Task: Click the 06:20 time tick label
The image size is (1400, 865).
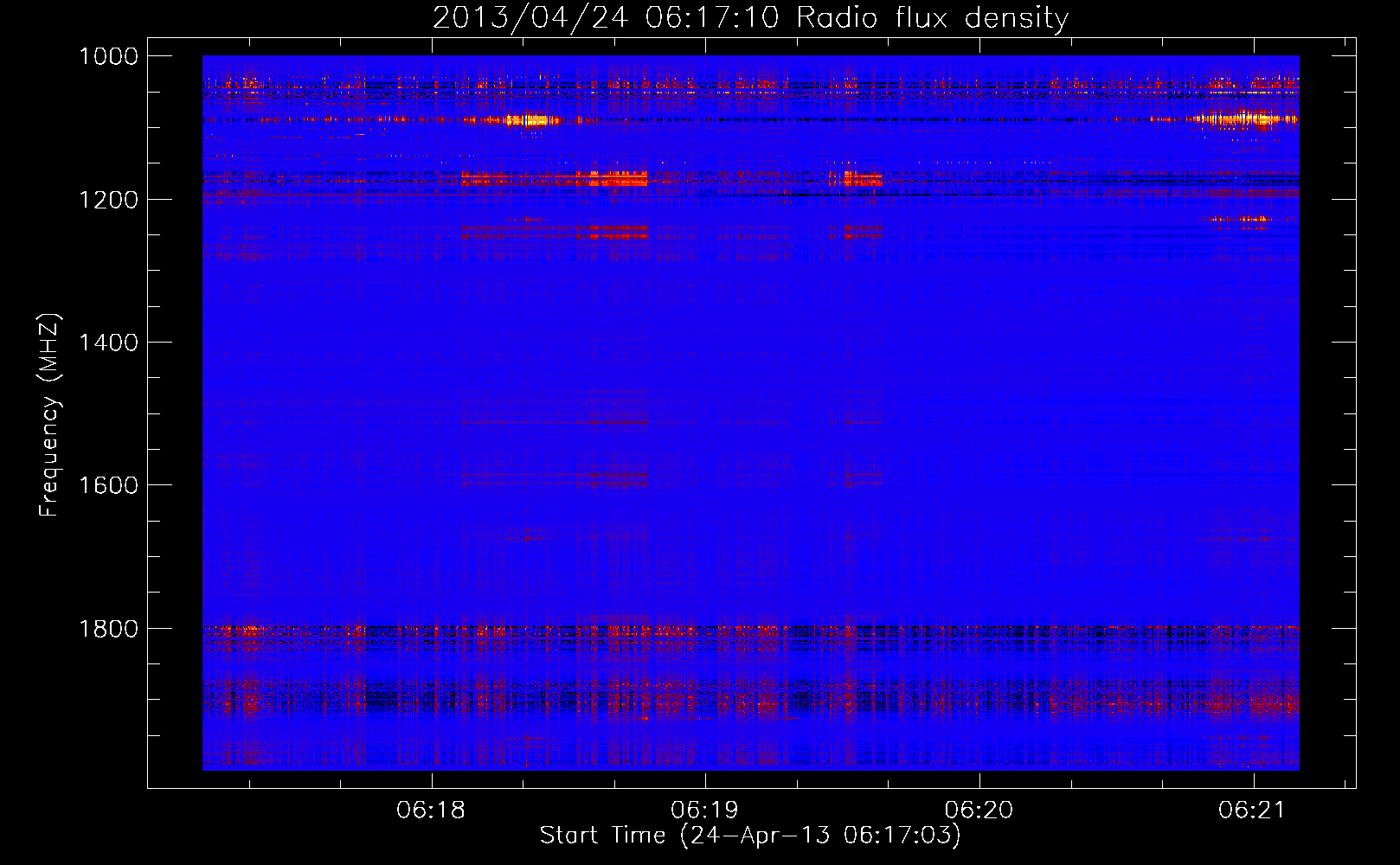Action: point(979,811)
